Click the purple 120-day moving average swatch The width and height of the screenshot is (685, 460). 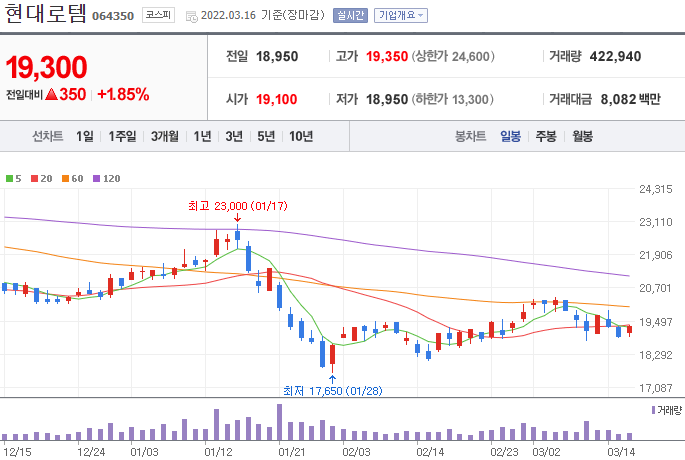pos(97,178)
